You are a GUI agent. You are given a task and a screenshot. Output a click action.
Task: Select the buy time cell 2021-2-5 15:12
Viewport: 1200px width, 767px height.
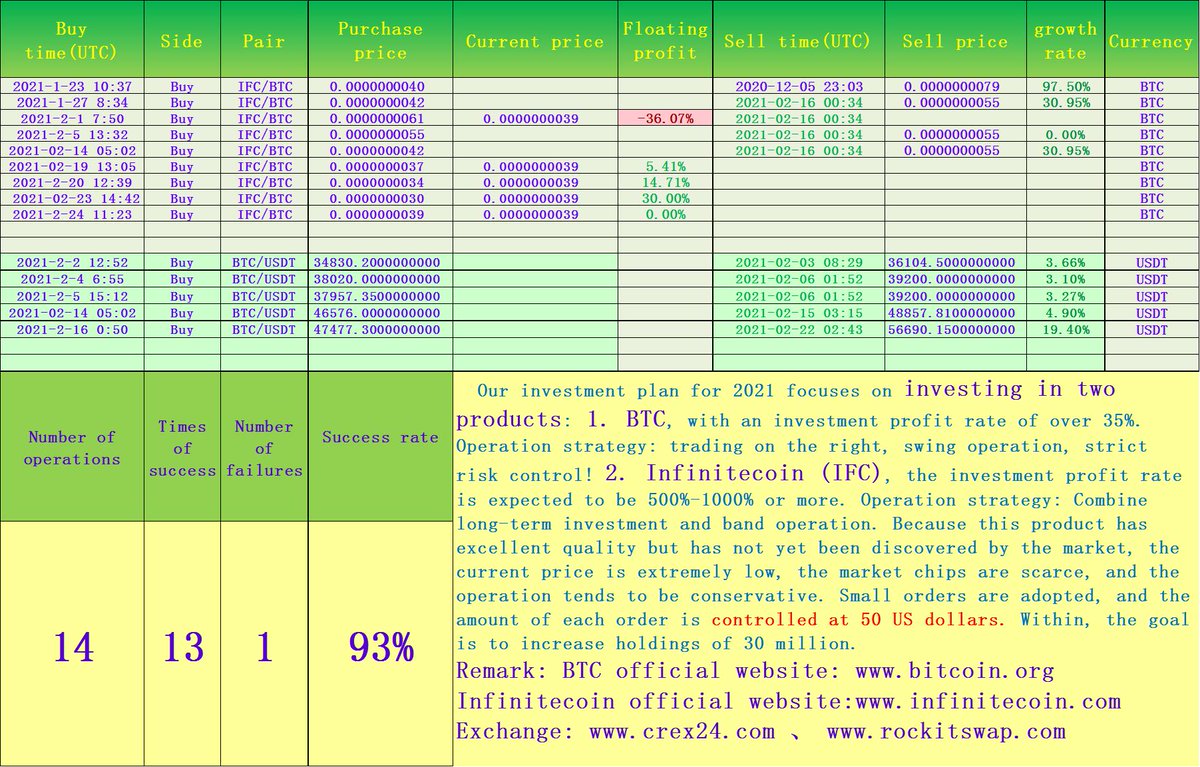72,296
